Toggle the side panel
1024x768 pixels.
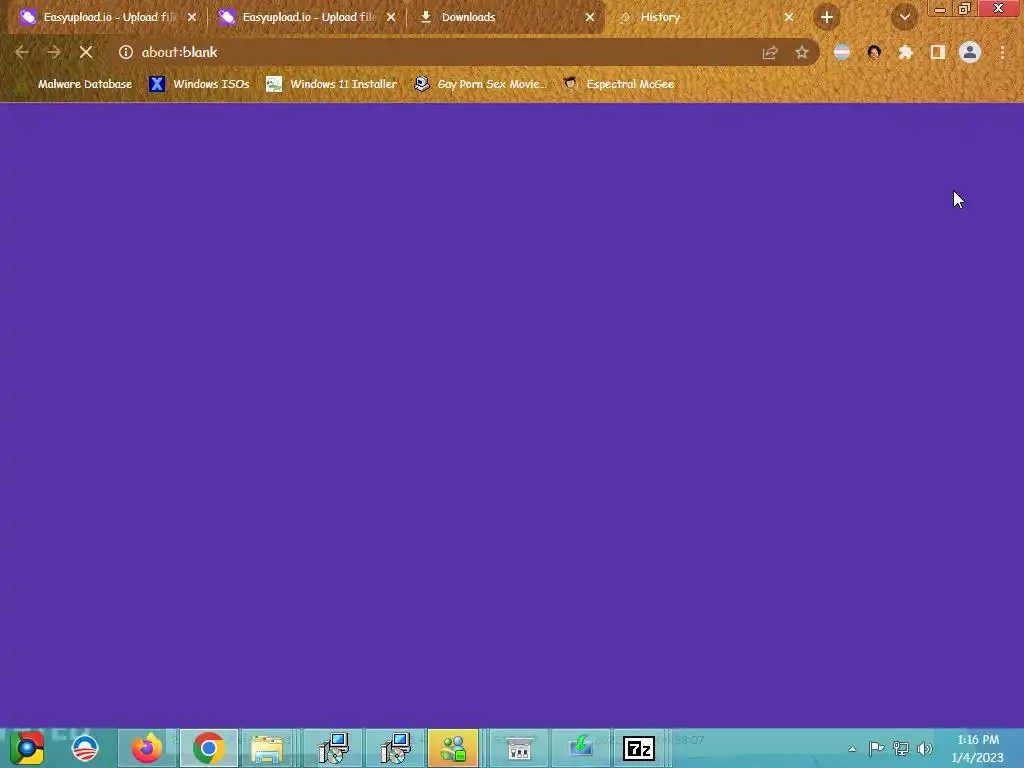[938, 52]
